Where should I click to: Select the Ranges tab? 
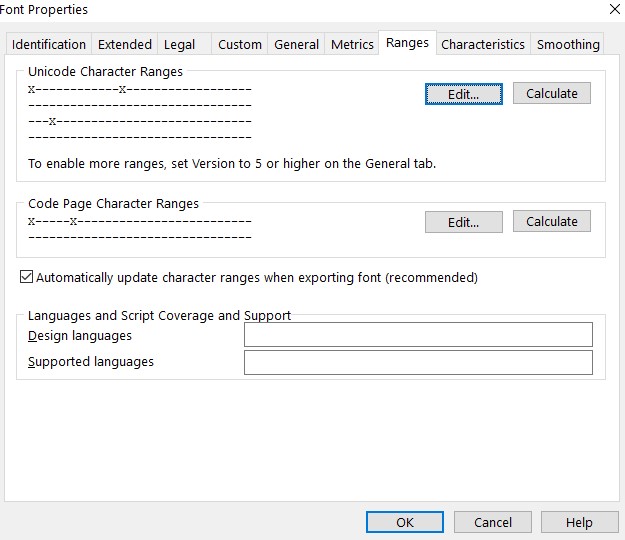(407, 43)
